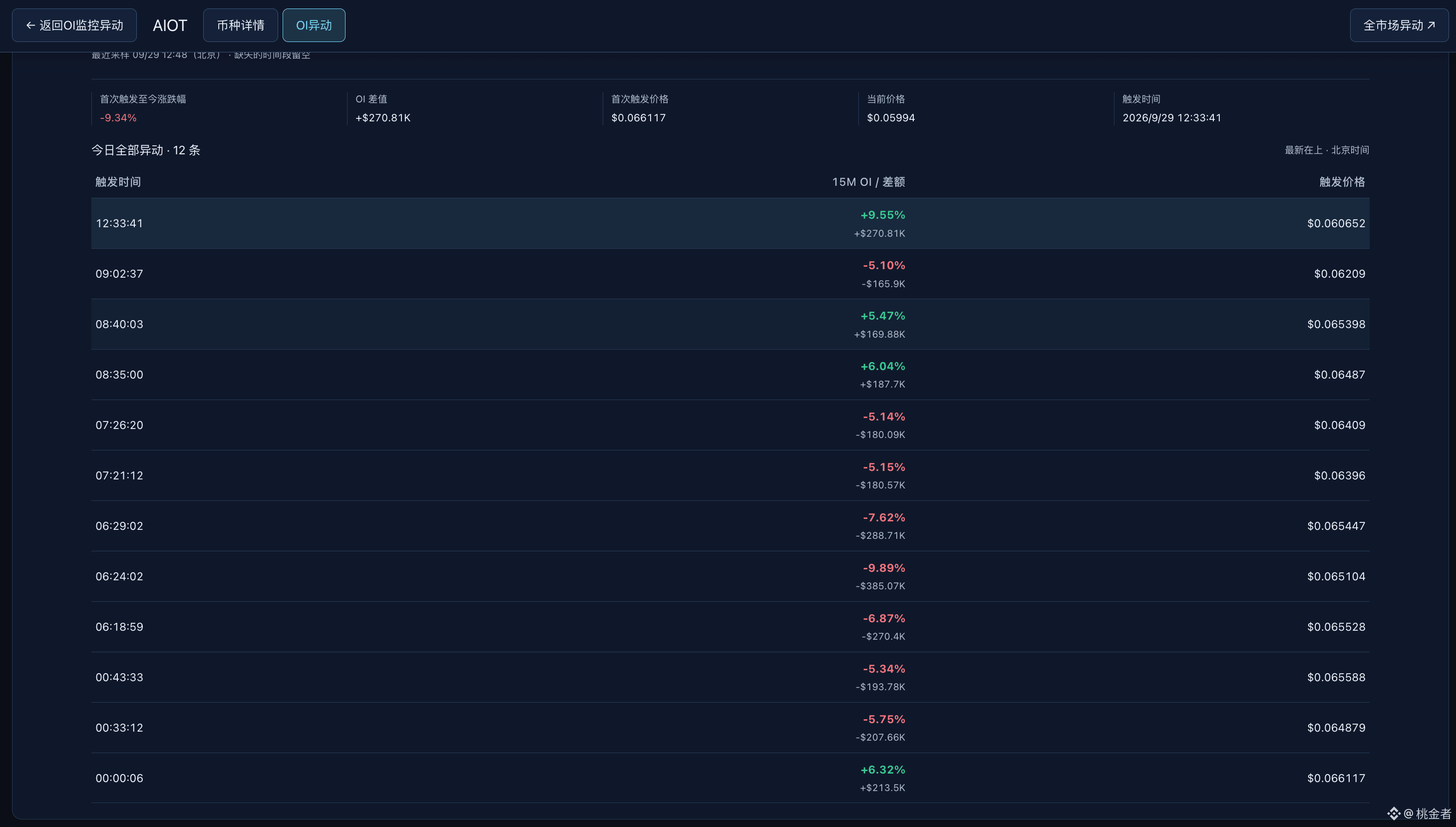Click the 15M OI / 差额 column header
The height and width of the screenshot is (827, 1456).
pos(868,182)
